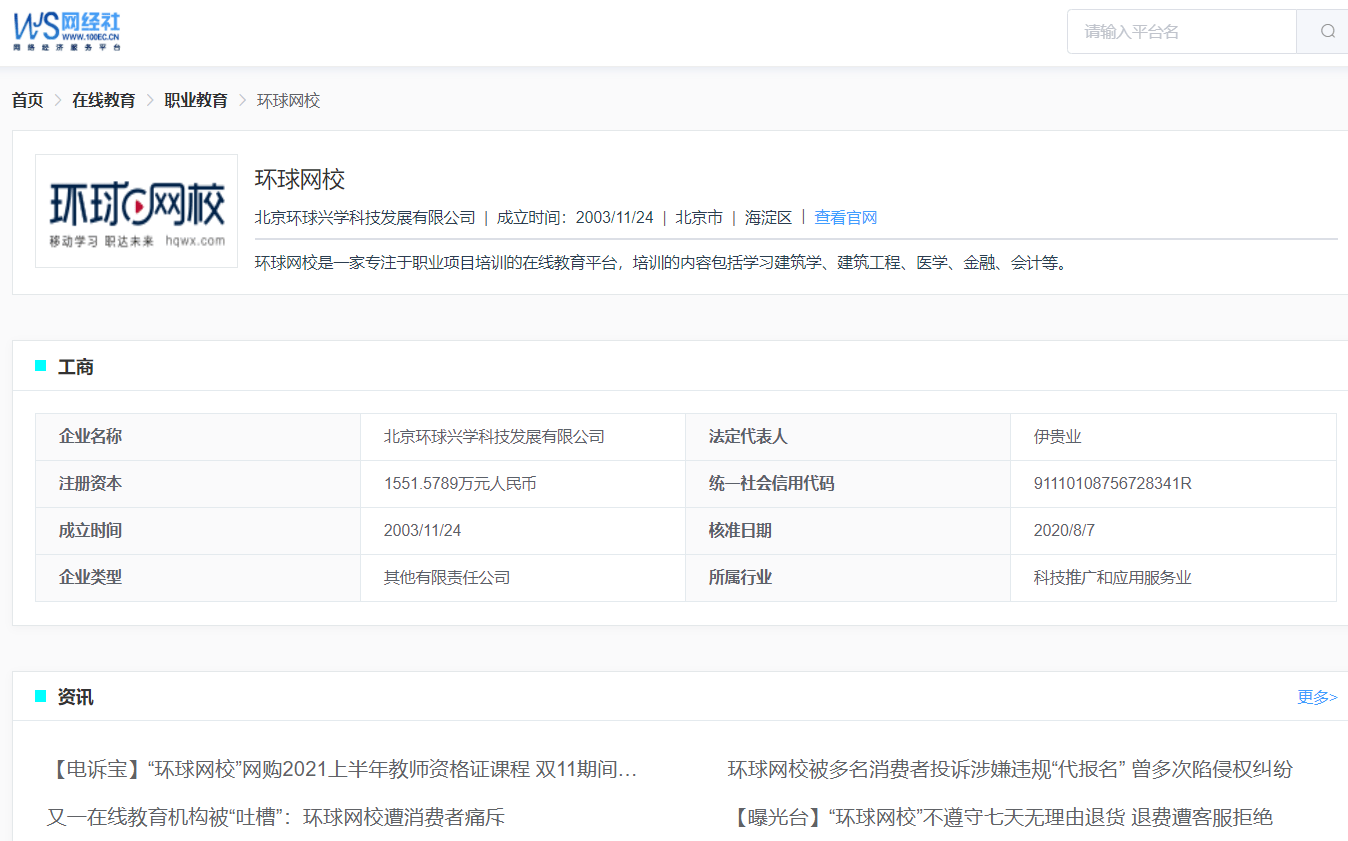Image resolution: width=1348 pixels, height=841 pixels.
Task: Click the 所属行业 label
Action: coord(740,578)
